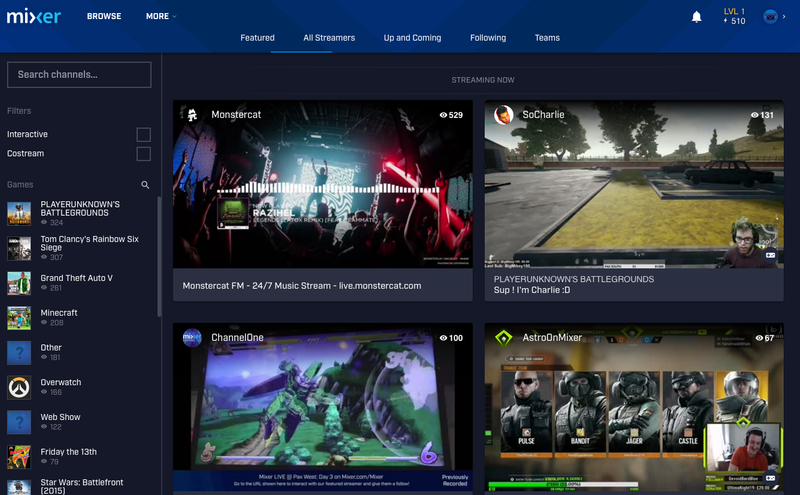800x495 pixels.
Task: Switch to the Featured tab
Action: pyautogui.click(x=257, y=38)
